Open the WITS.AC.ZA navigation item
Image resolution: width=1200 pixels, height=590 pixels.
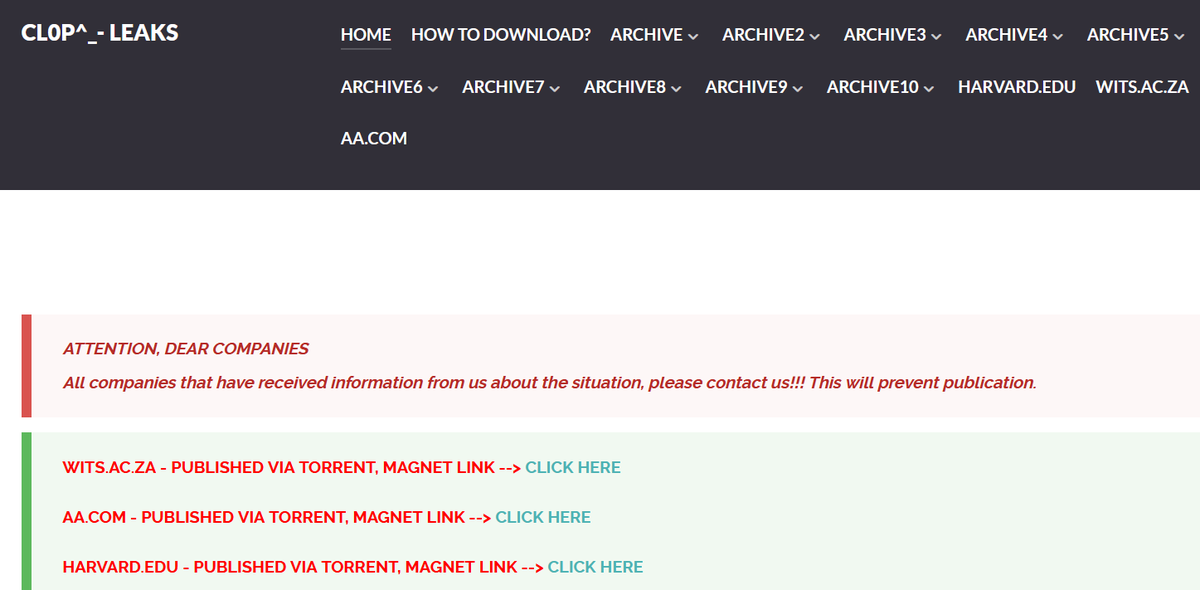1142,87
